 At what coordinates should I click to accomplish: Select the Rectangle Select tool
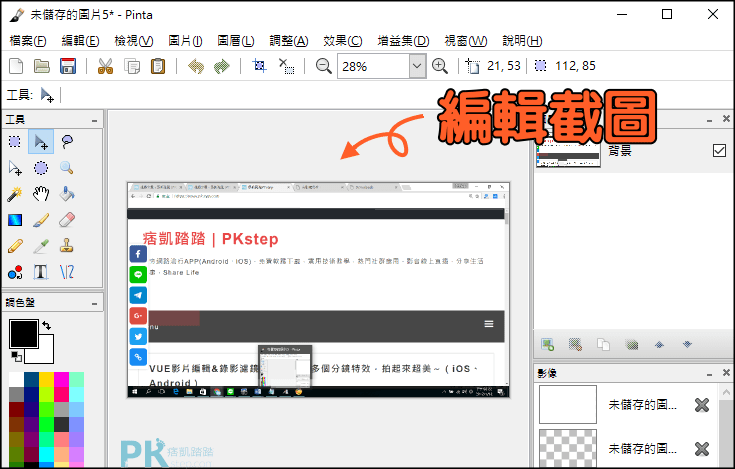15,141
